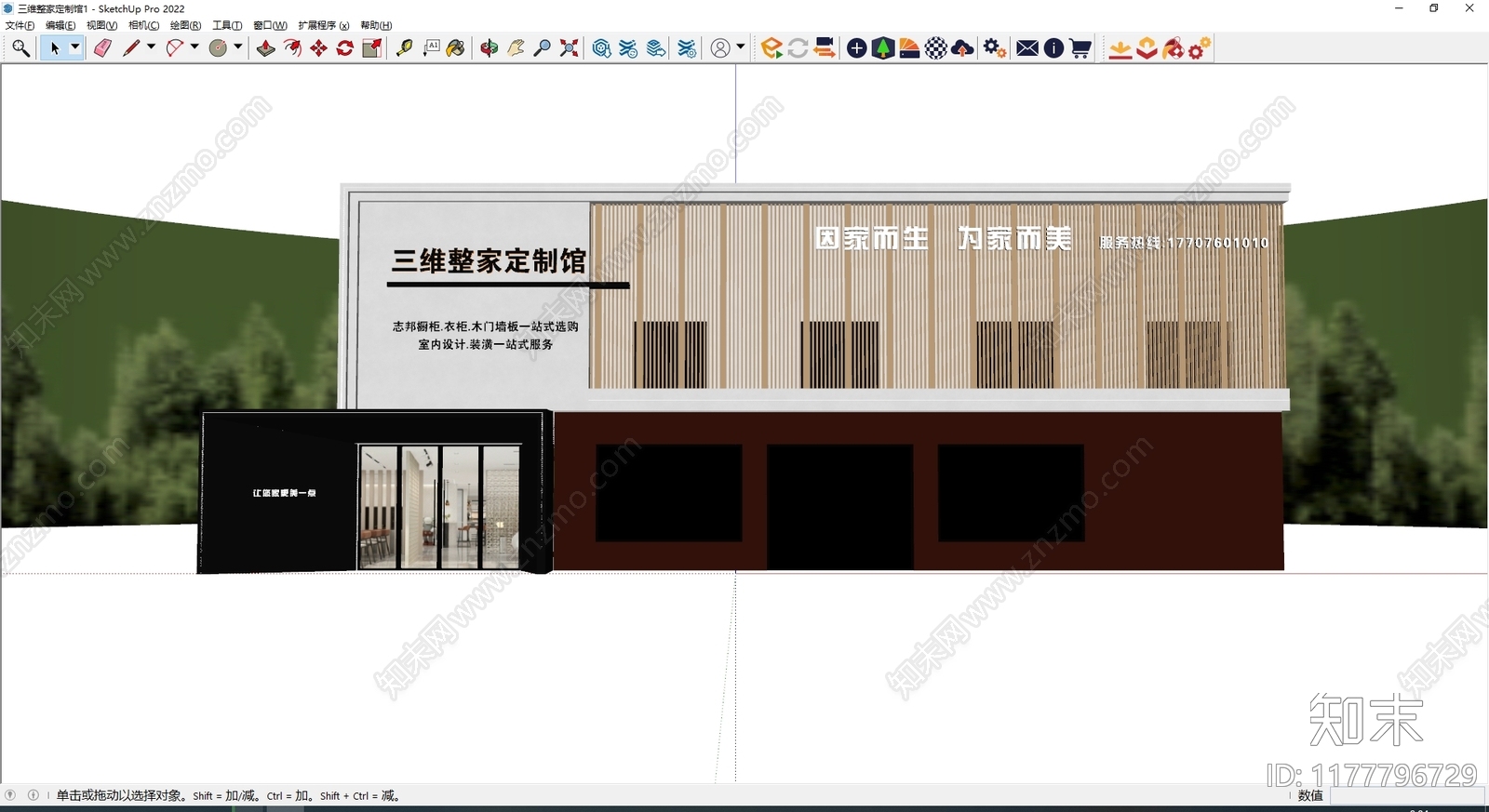Click the dark circle plus icon
The image size is (1489, 812).
tap(857, 48)
